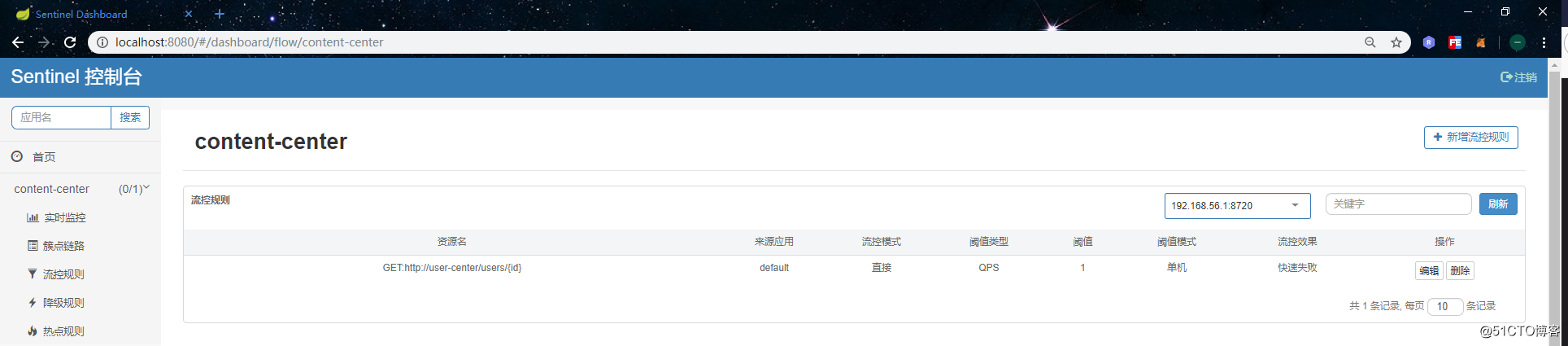This screenshot has width=1568, height=346.
Task: Collapse the content-center app group
Action: (x=81, y=189)
